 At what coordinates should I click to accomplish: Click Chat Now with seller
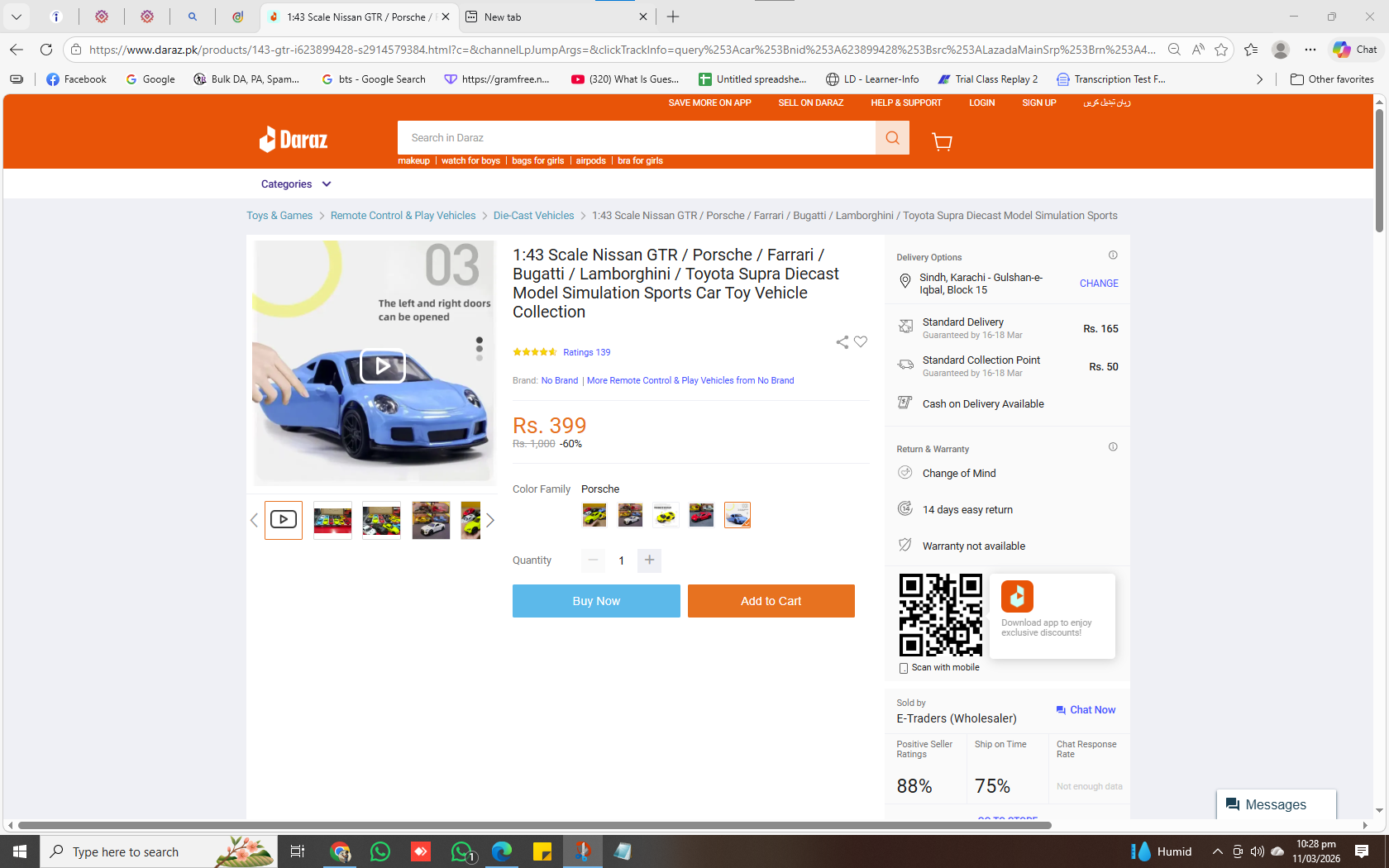(x=1086, y=710)
